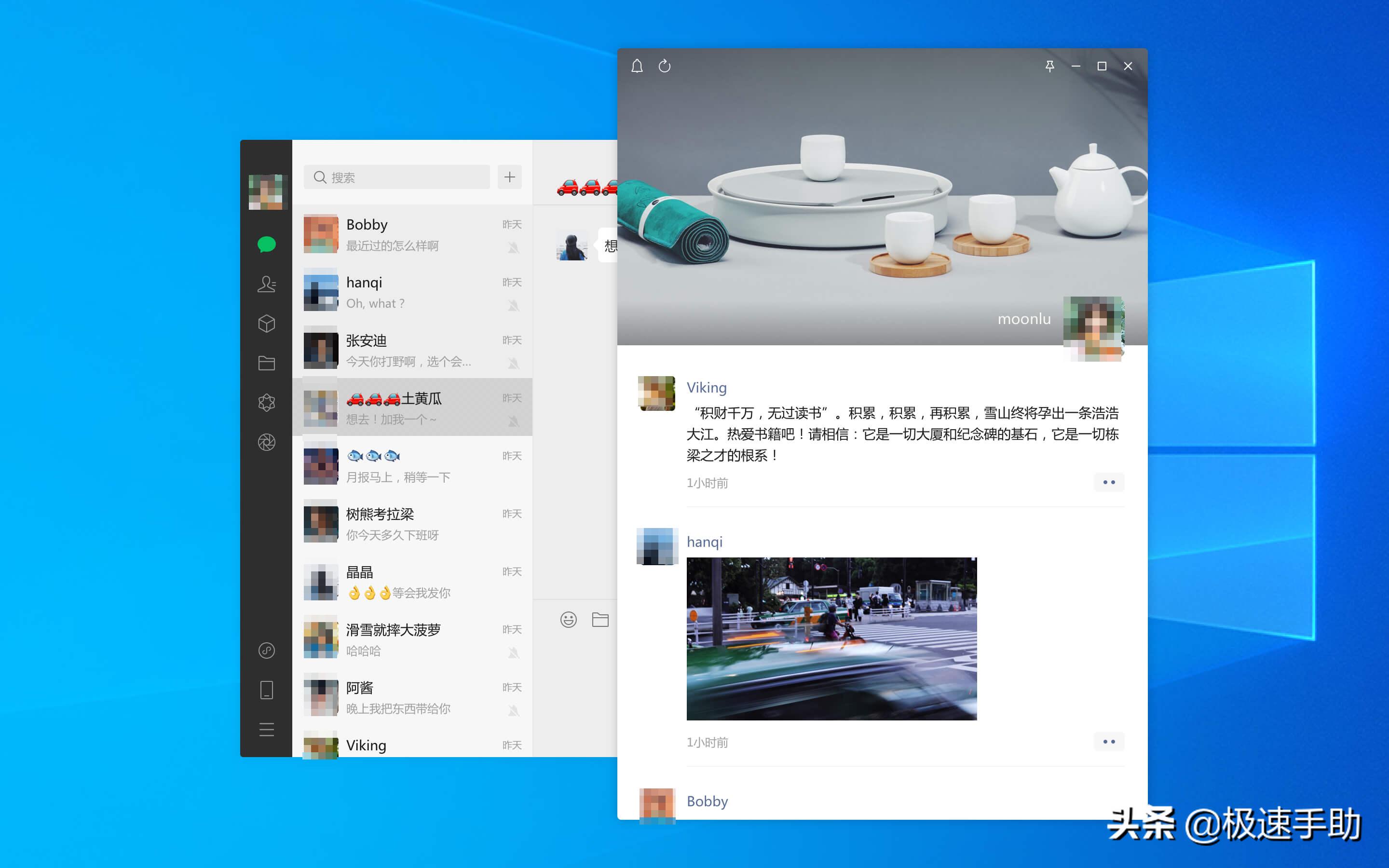Screen dimensions: 1389x868
Task: Click the notification bell in the Moments window
Action: (x=637, y=66)
